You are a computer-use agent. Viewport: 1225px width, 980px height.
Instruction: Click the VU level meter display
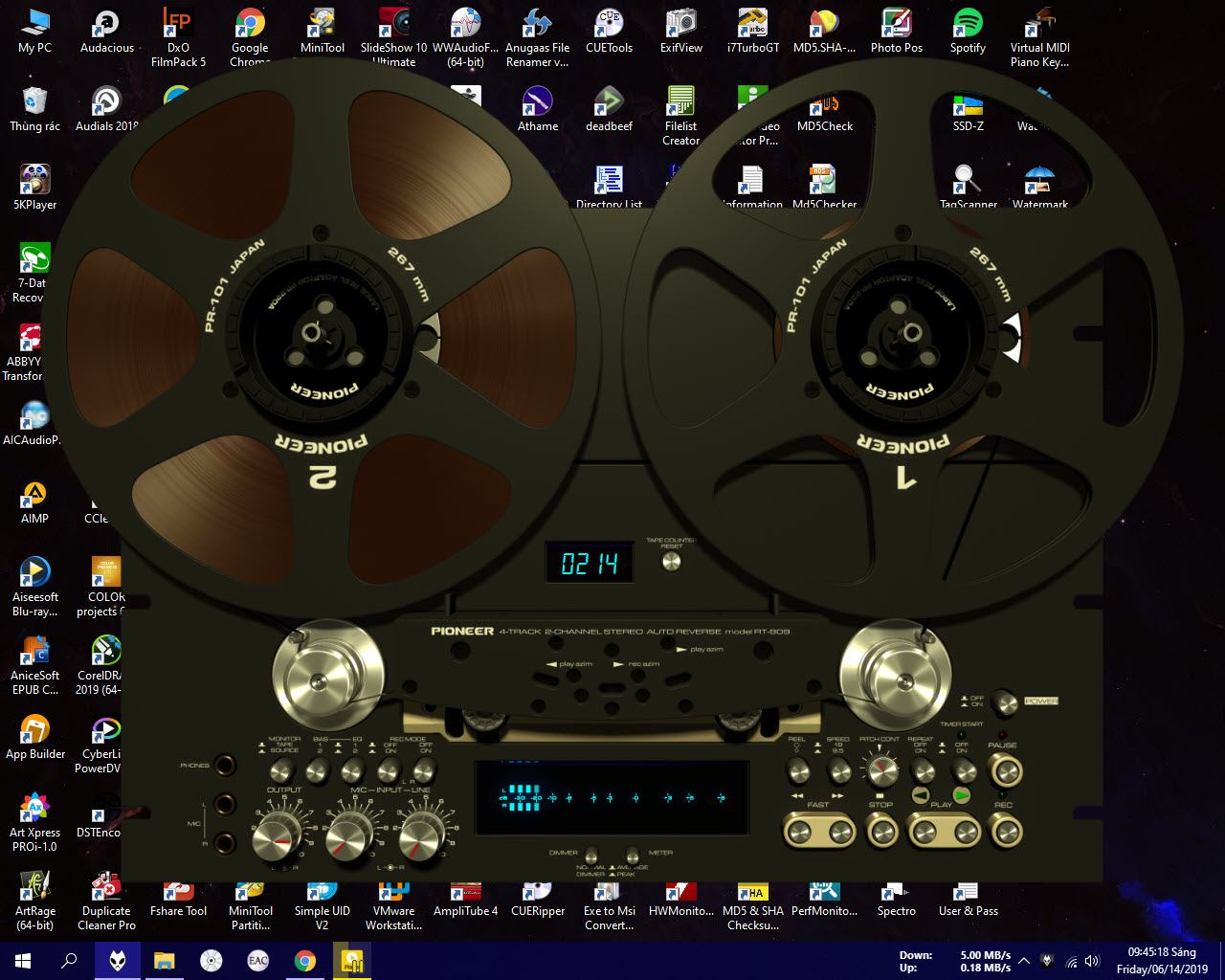(x=612, y=797)
